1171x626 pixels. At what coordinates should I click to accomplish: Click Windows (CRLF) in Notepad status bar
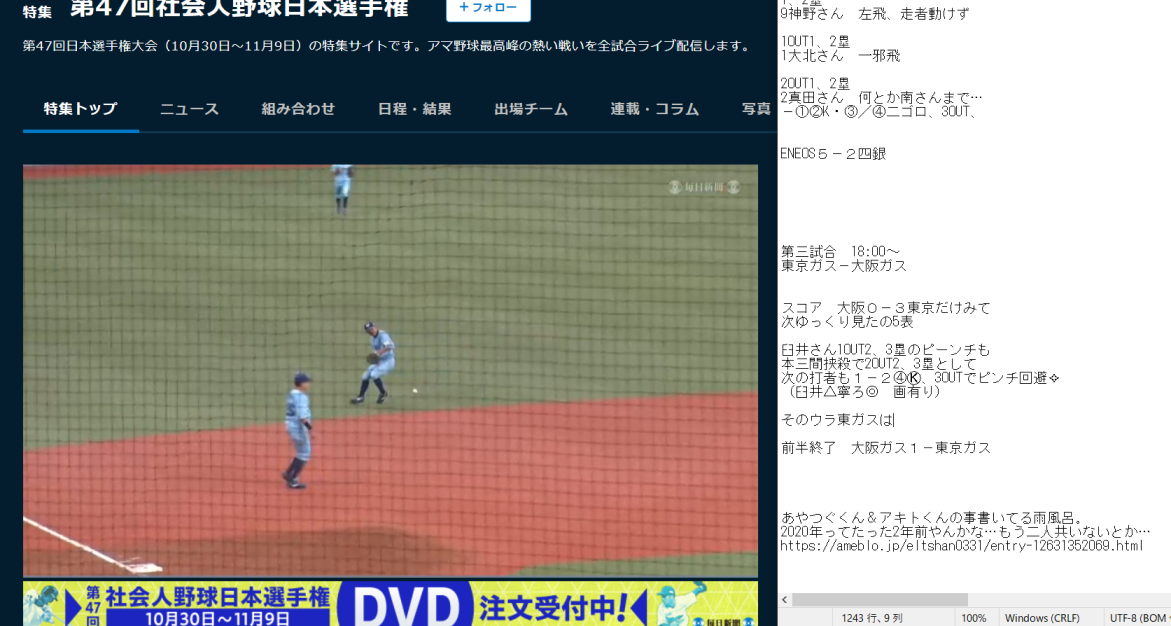click(x=1045, y=618)
